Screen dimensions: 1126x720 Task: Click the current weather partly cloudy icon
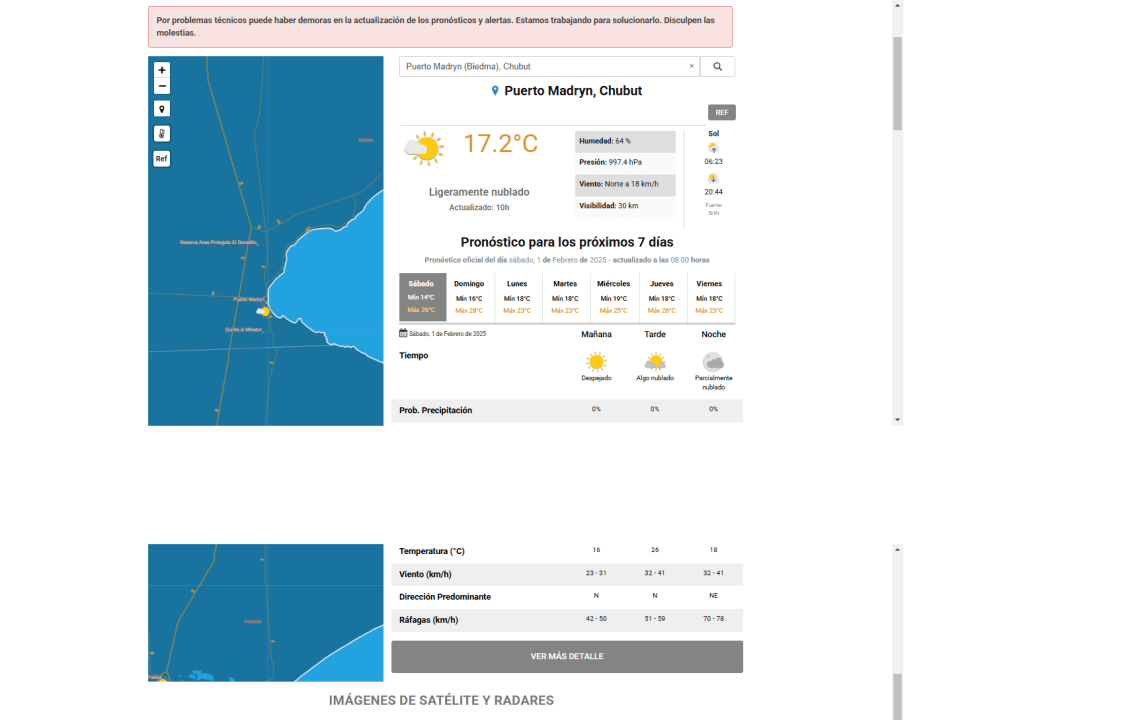pyautogui.click(x=424, y=149)
